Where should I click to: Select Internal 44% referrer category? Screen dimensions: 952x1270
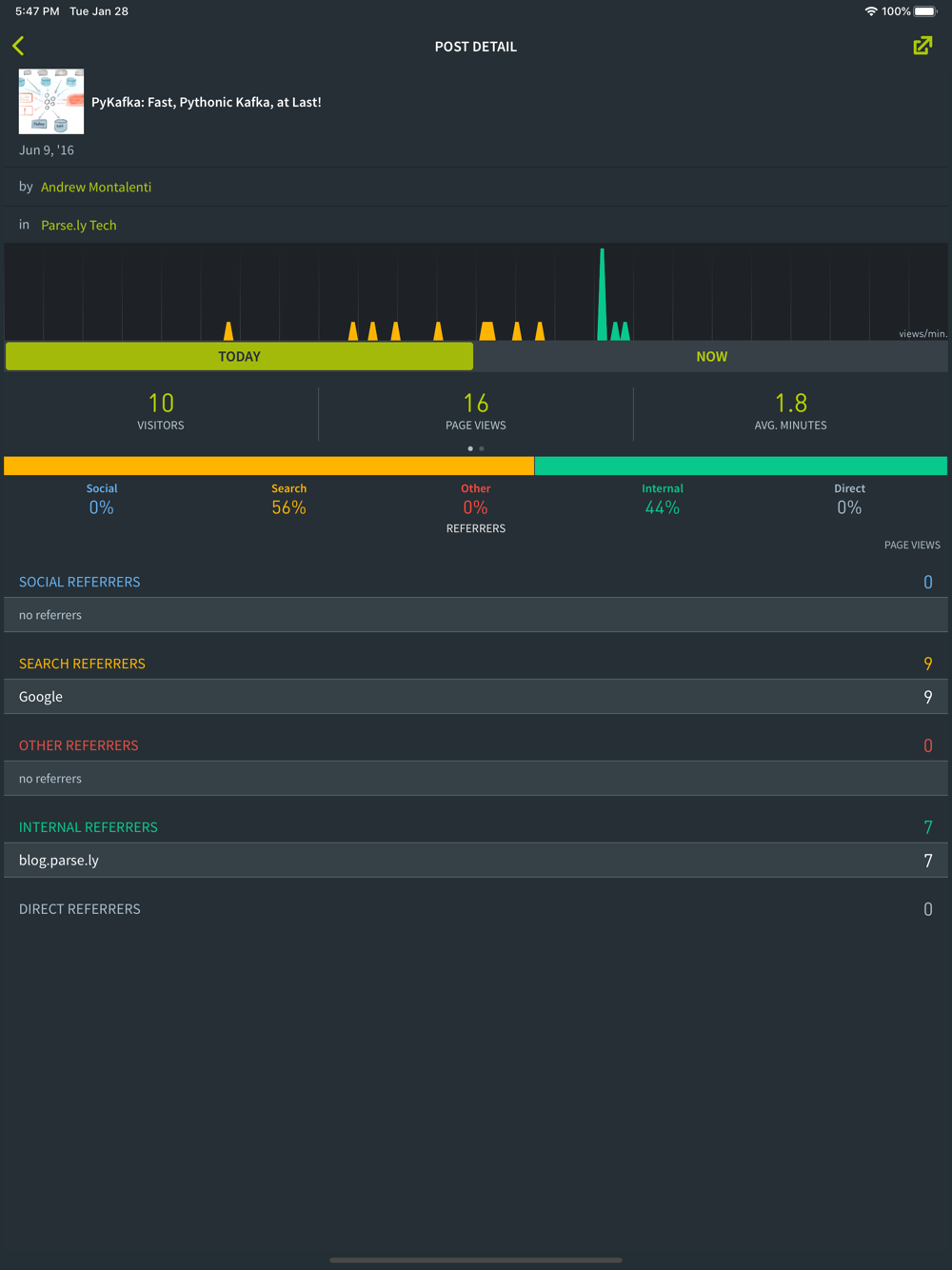pyautogui.click(x=663, y=499)
